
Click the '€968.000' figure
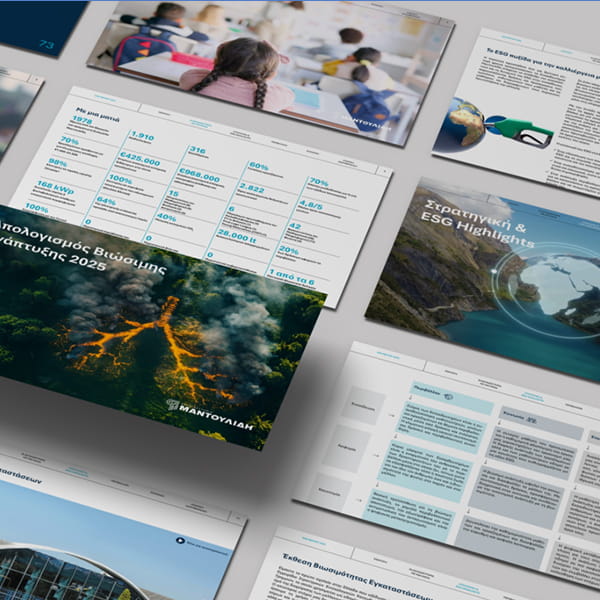tap(199, 174)
